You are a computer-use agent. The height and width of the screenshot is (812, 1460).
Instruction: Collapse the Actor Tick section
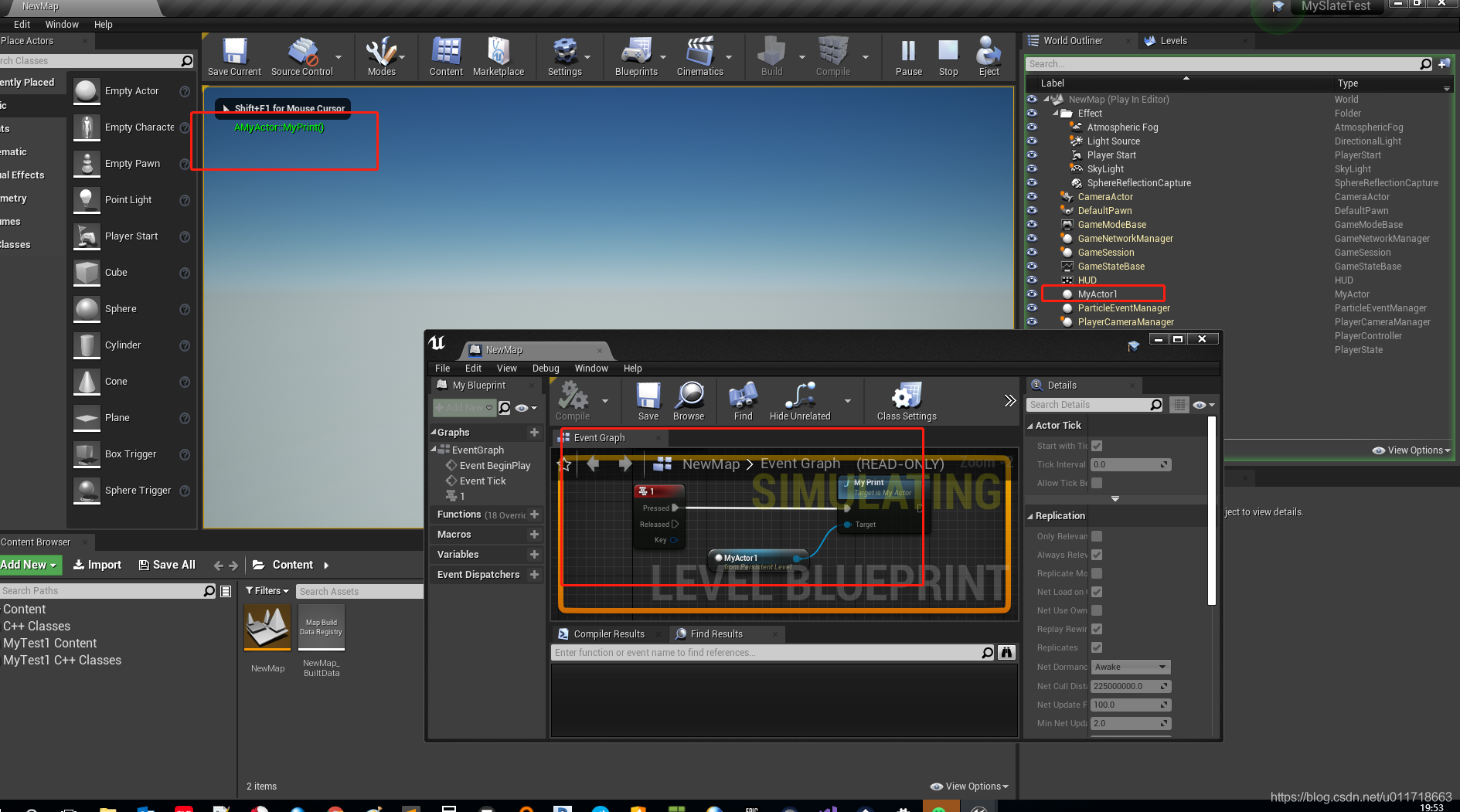(1030, 426)
